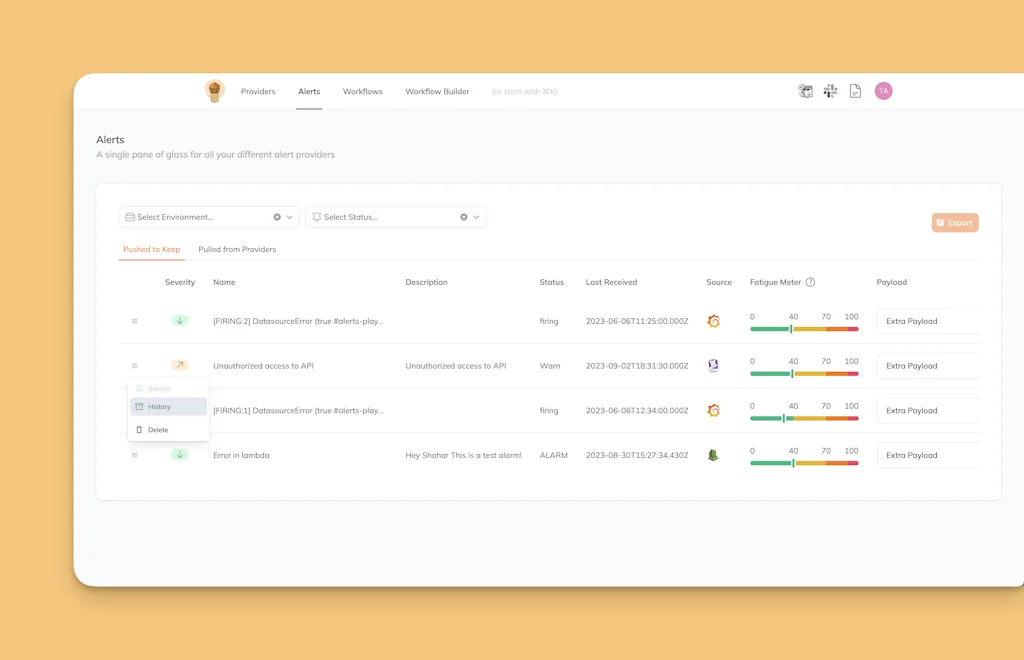Viewport: 1024px width, 660px height.
Task: Click fatigue meter bar for Unauthorized access
Action: point(804,374)
